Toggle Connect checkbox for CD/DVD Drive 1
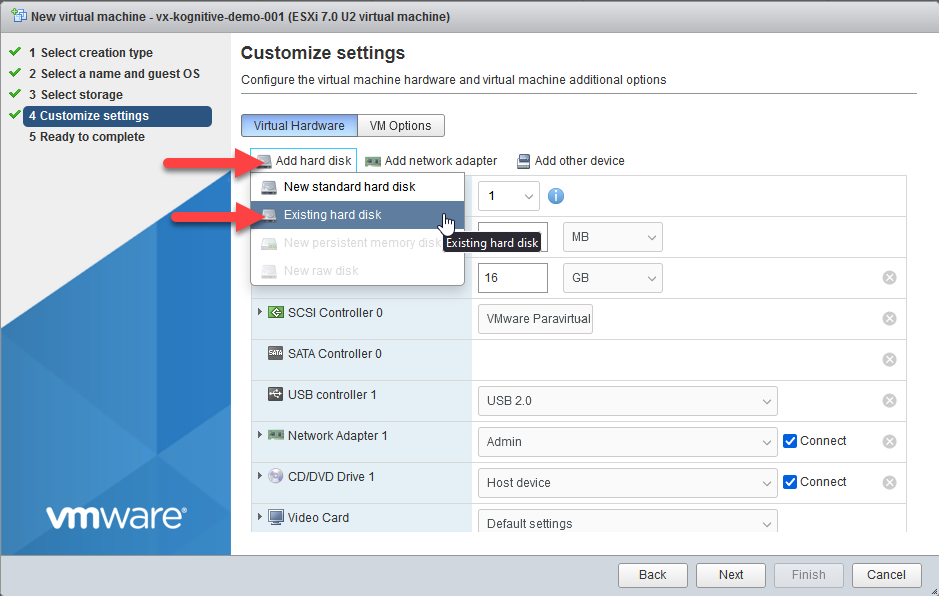 tap(790, 482)
